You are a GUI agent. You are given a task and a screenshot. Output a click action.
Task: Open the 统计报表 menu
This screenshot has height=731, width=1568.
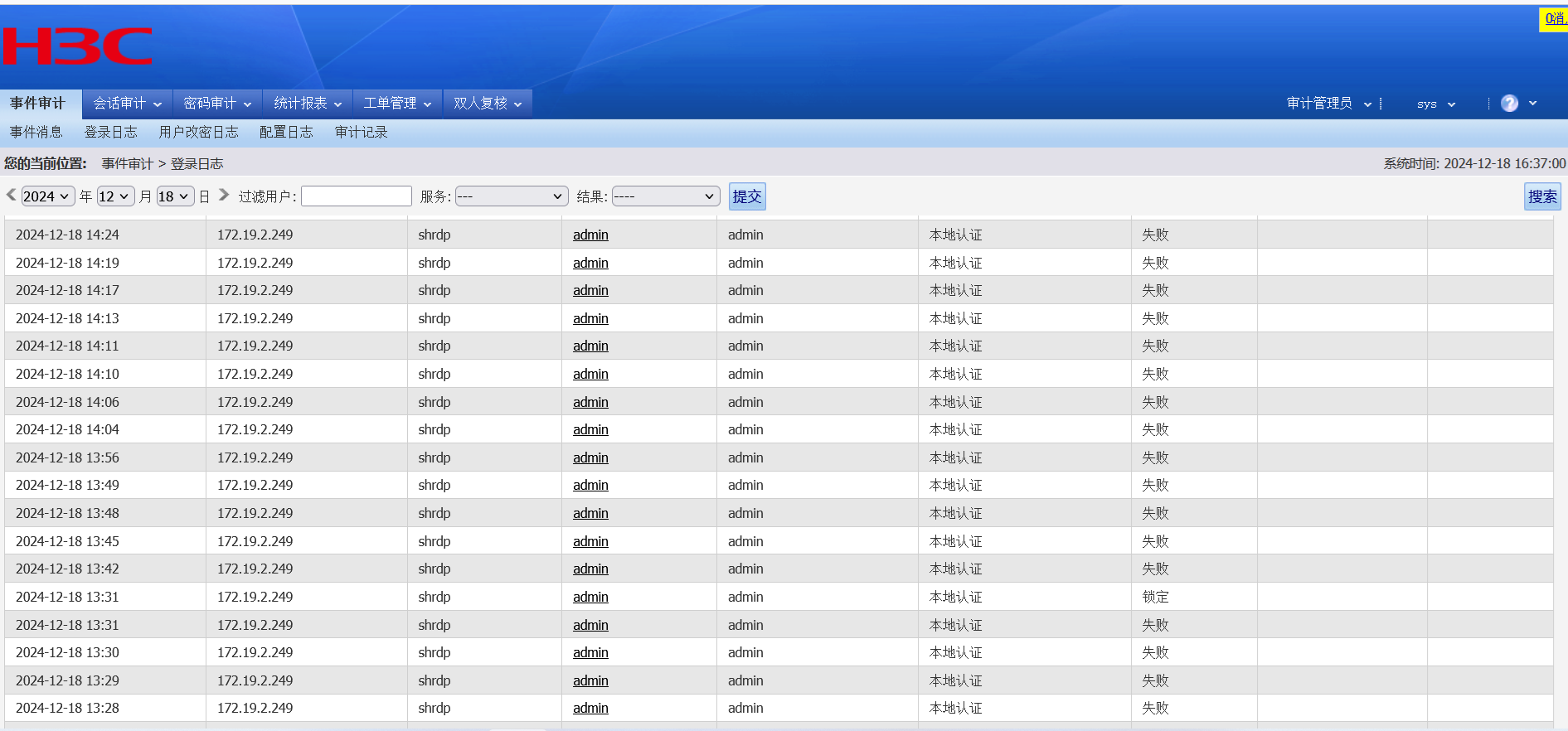point(308,104)
